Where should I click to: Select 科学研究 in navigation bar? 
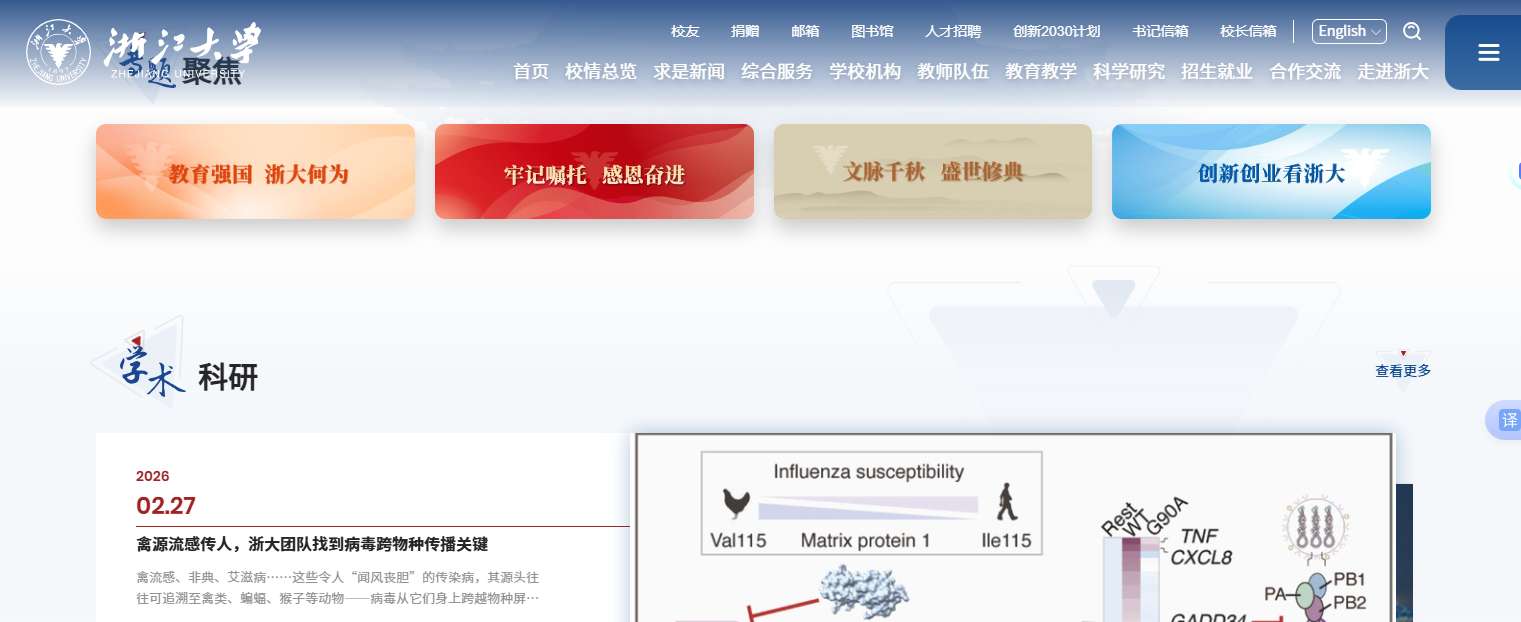click(x=1129, y=71)
